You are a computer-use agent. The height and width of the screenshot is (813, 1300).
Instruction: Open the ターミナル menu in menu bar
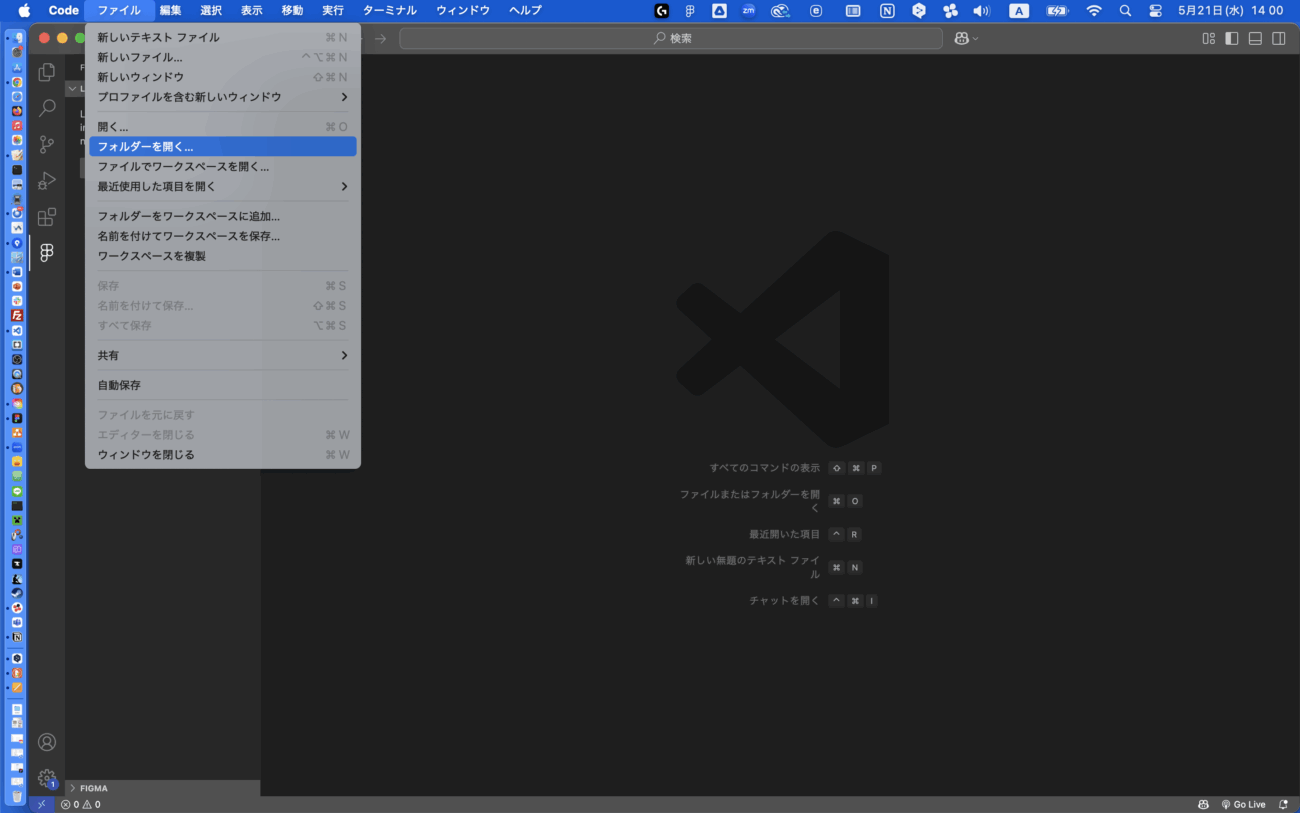pos(389,11)
